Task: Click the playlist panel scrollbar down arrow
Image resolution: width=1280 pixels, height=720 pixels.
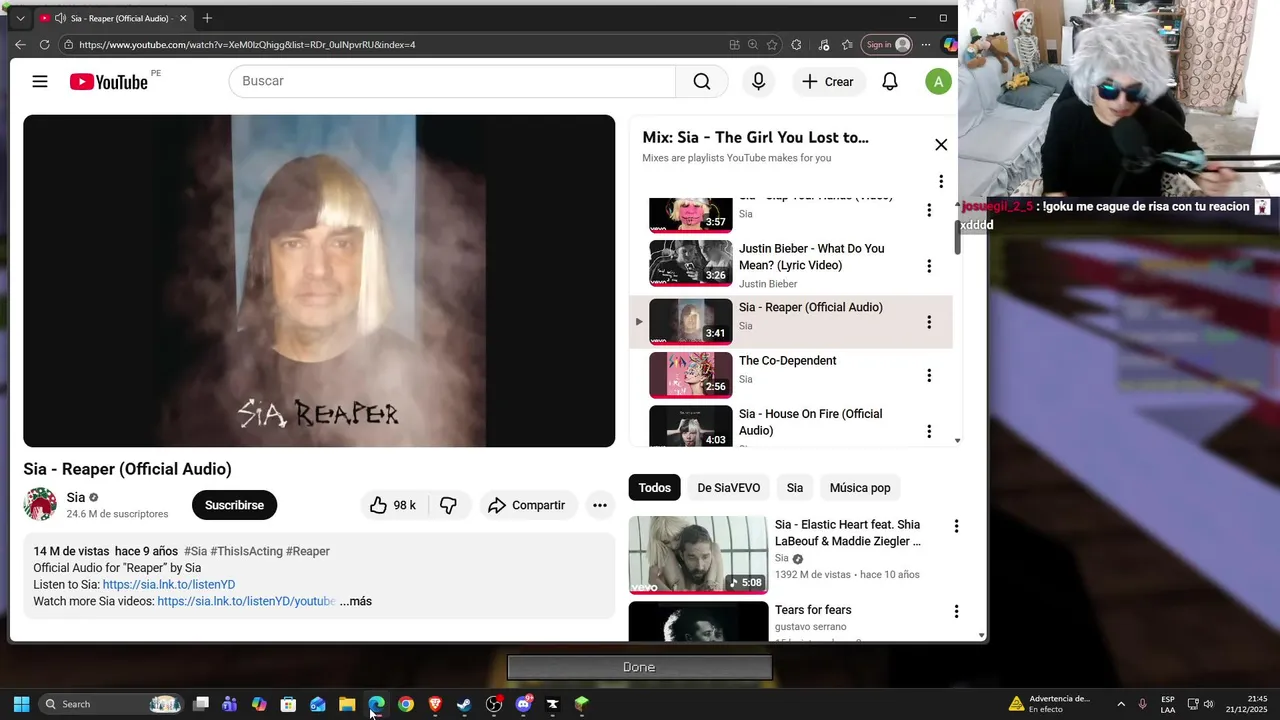Action: click(x=957, y=440)
